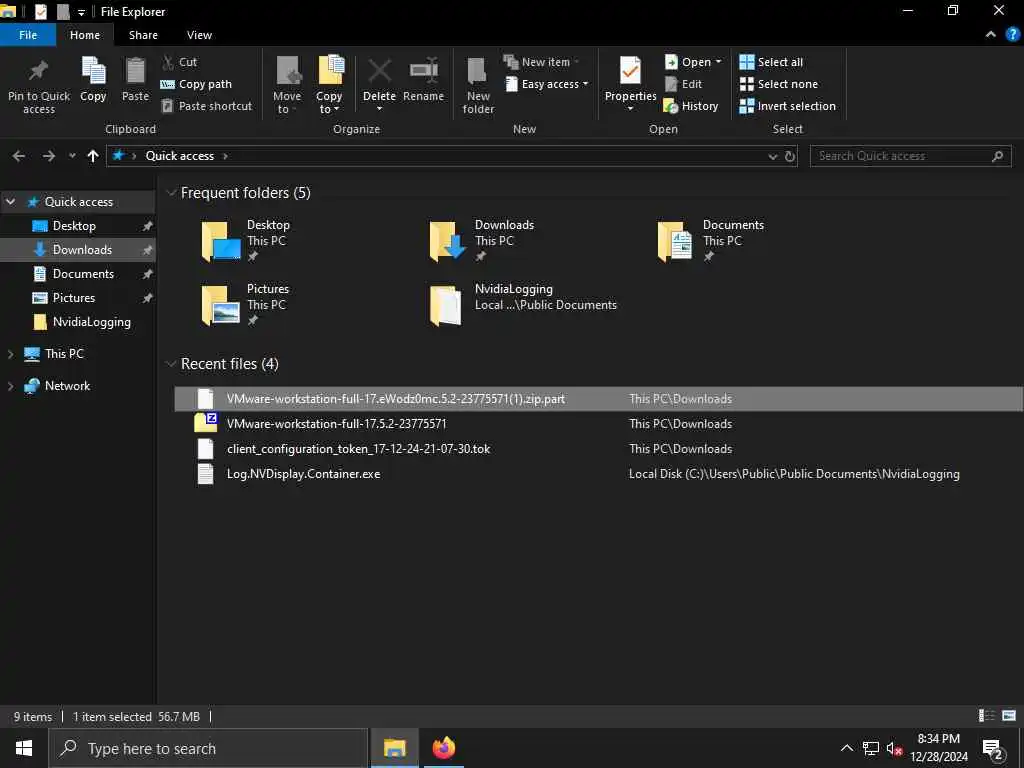The height and width of the screenshot is (768, 1024).
Task: Open the Open button dropdown
Action: 719,62
